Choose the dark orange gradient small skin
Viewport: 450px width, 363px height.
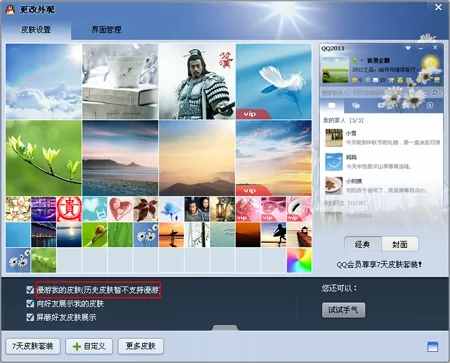point(248,235)
